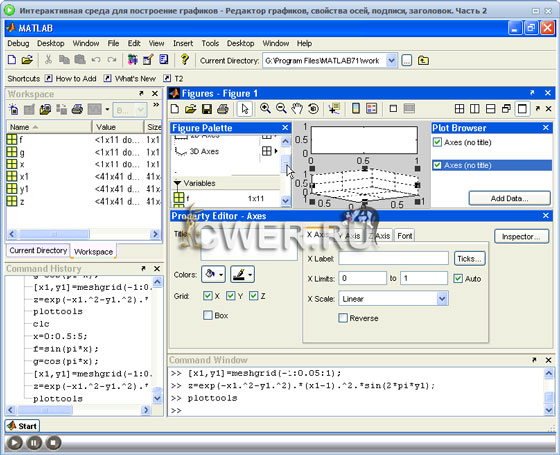Click in X Label input field
The height and width of the screenshot is (455, 560).
point(393,258)
